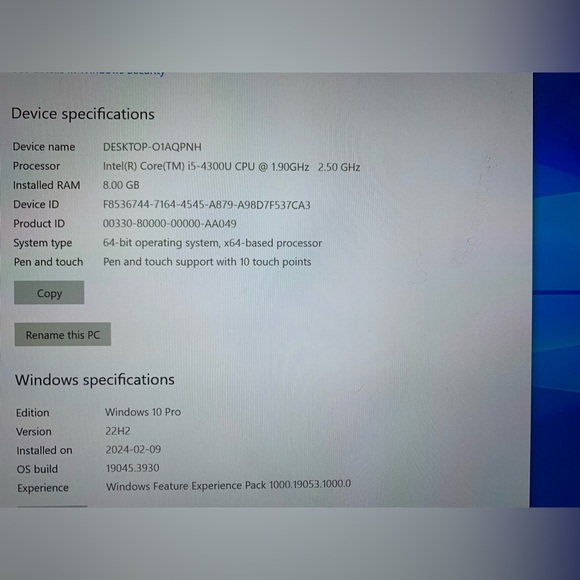580x580 pixels.
Task: Click the System type label
Action: tap(43, 243)
